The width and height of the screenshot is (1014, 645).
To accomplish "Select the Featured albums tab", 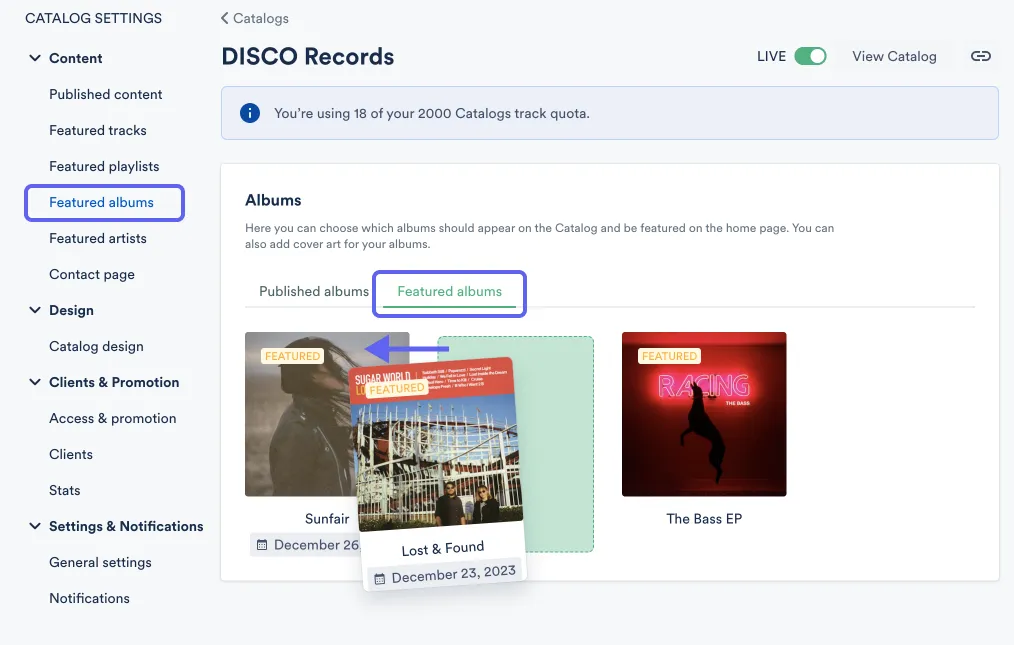I will (448, 291).
